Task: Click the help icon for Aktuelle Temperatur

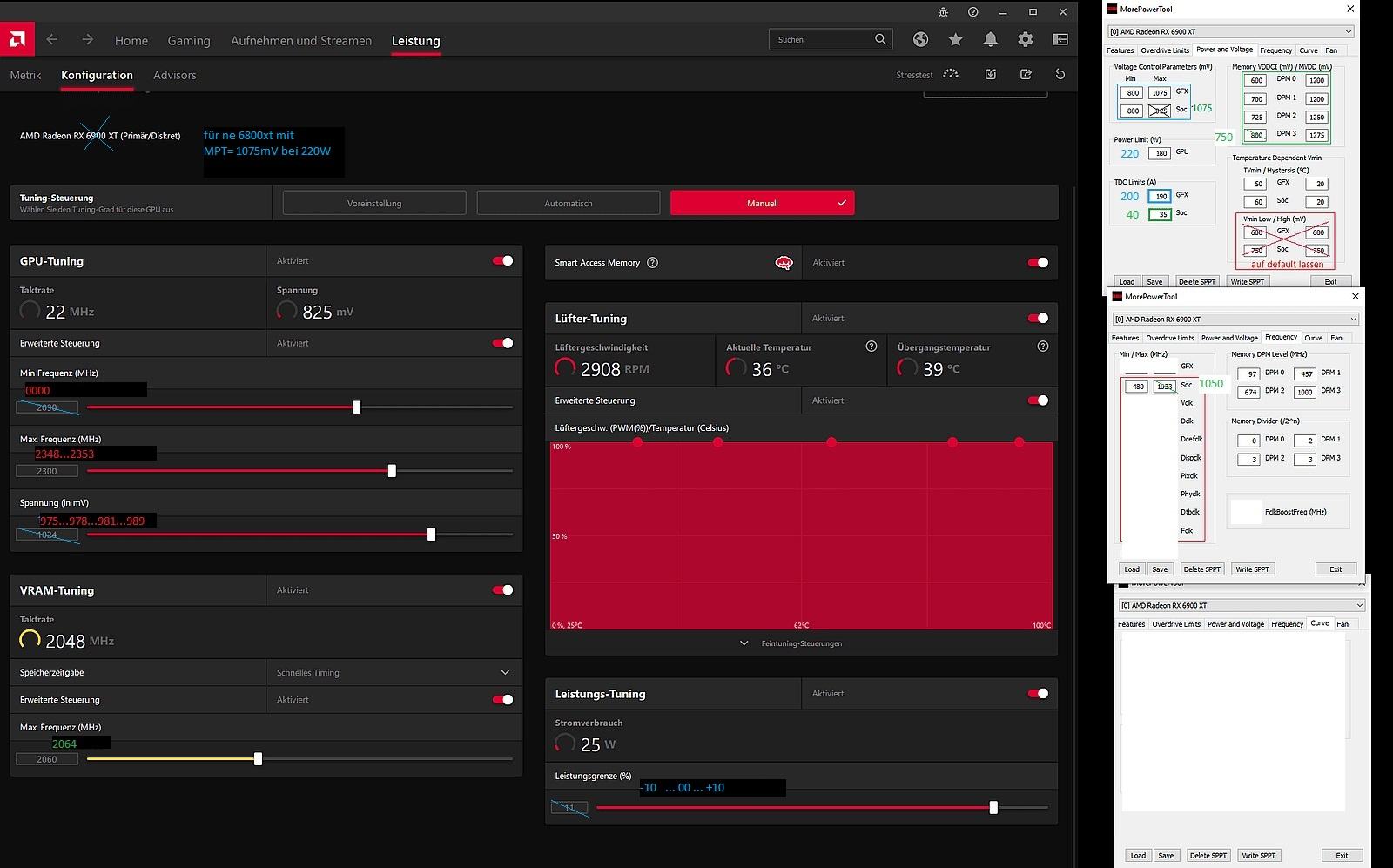Action: point(871,347)
